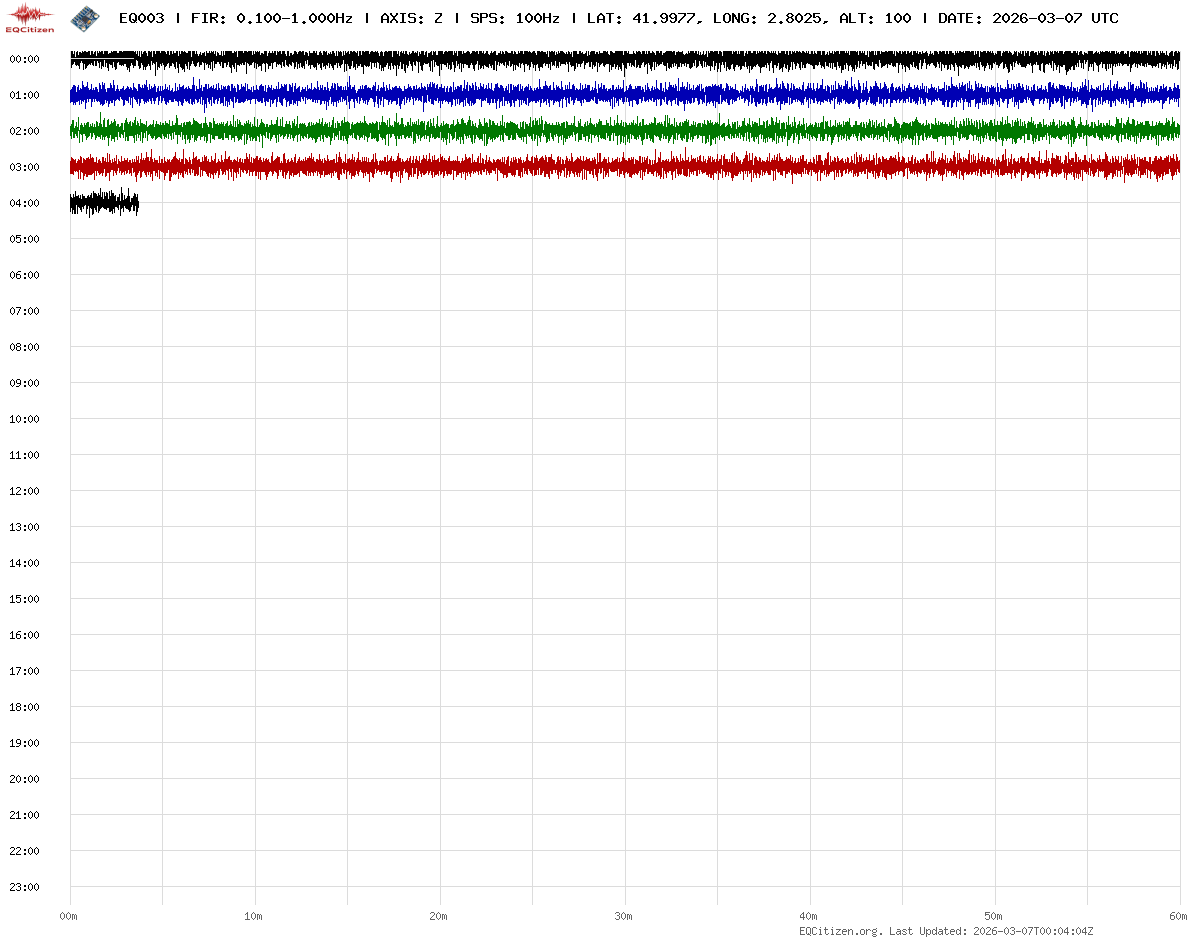Click the 60m minute axis label

click(x=1179, y=916)
